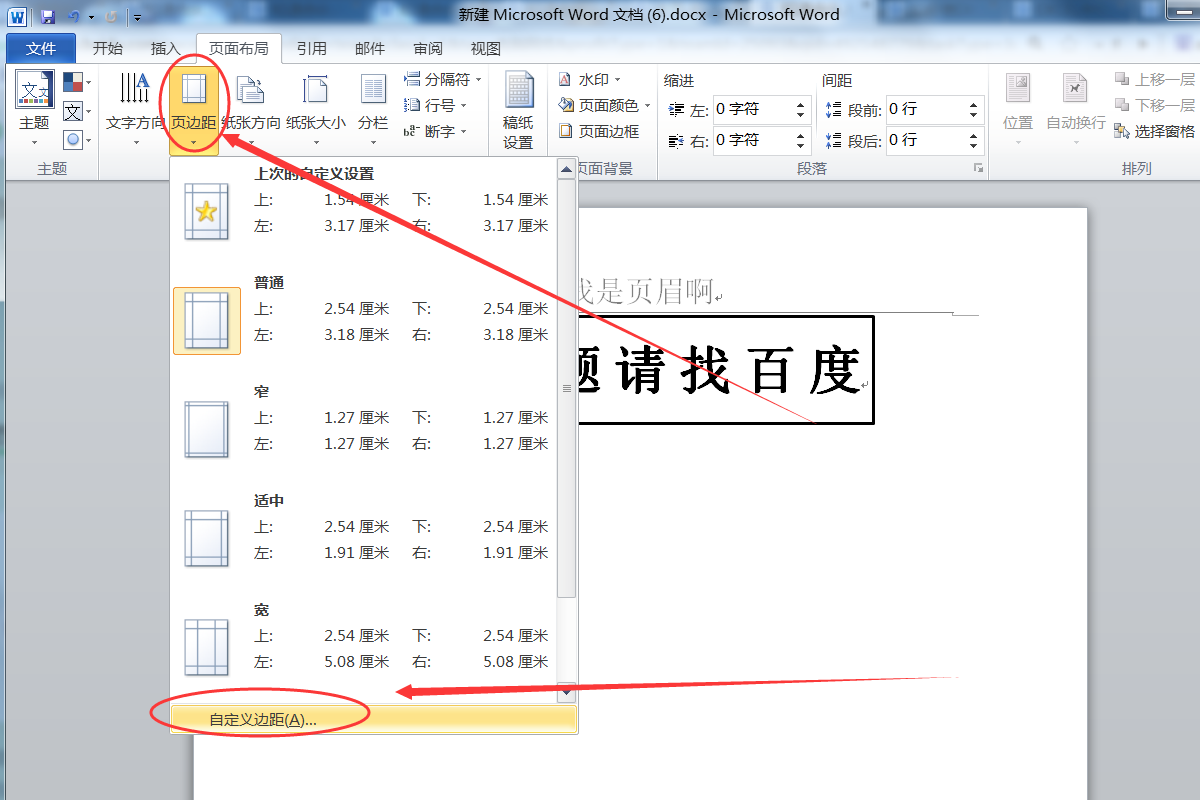
Task: Open theme fonts icon
Action: point(76,111)
